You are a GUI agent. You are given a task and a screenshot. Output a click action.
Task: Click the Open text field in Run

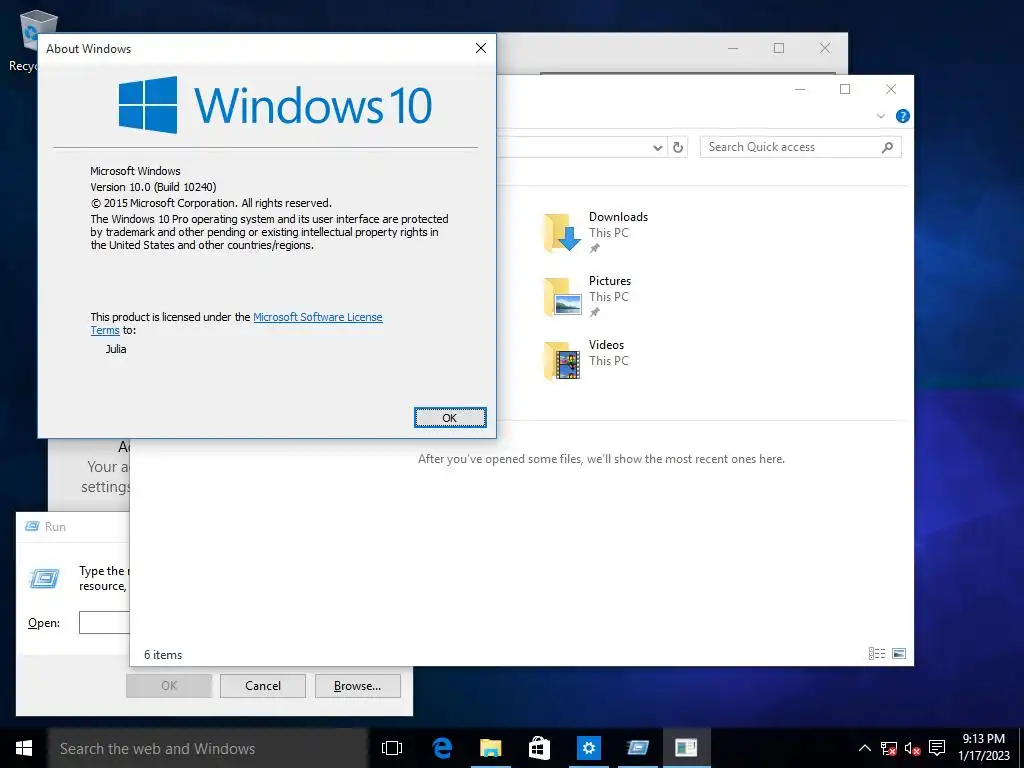[104, 622]
